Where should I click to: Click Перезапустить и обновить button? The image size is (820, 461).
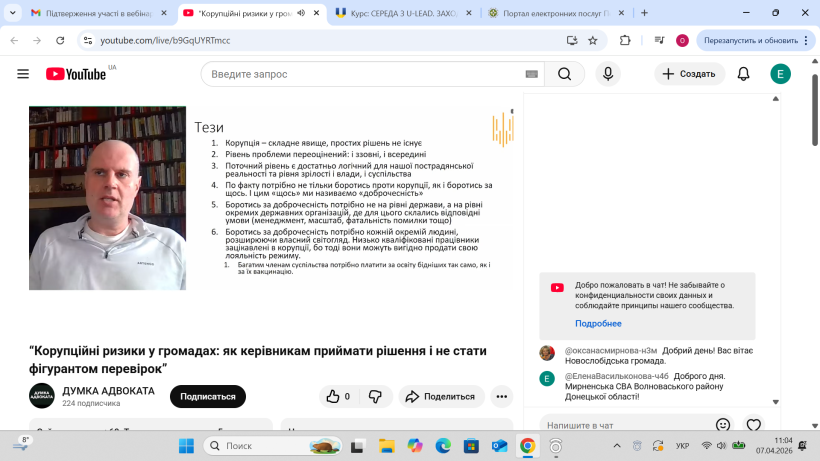(751, 40)
